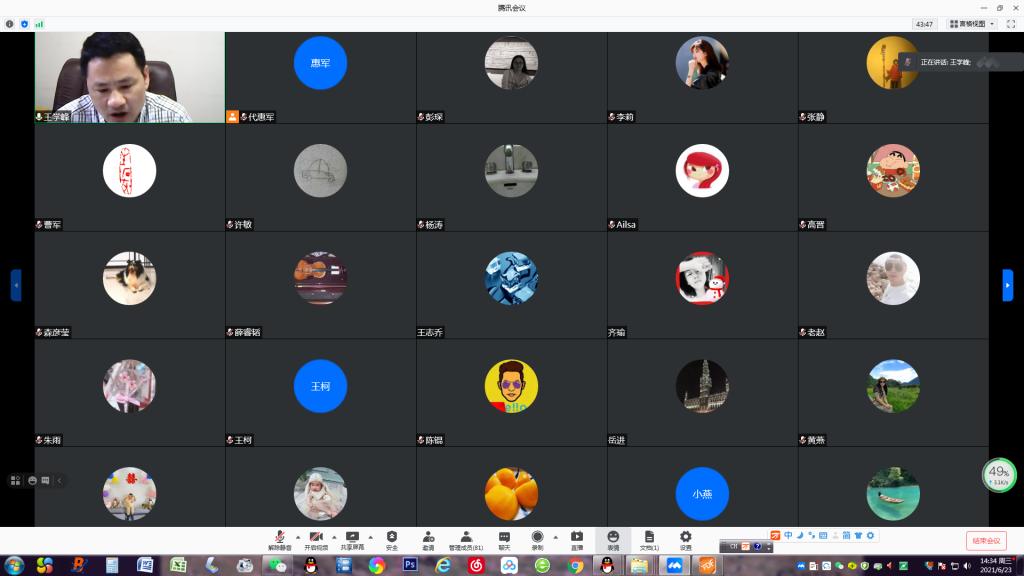
Task: Click the meeting info icon at top-left
Action: pyautogui.click(x=10, y=23)
